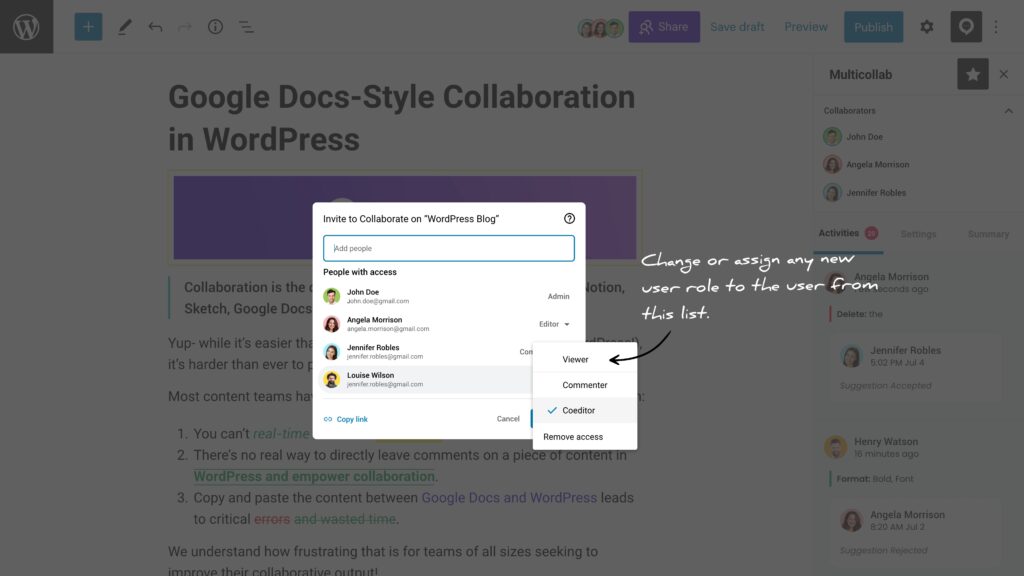The width and height of the screenshot is (1024, 576).
Task: Open the block inserter plus button
Action: [x=88, y=27]
